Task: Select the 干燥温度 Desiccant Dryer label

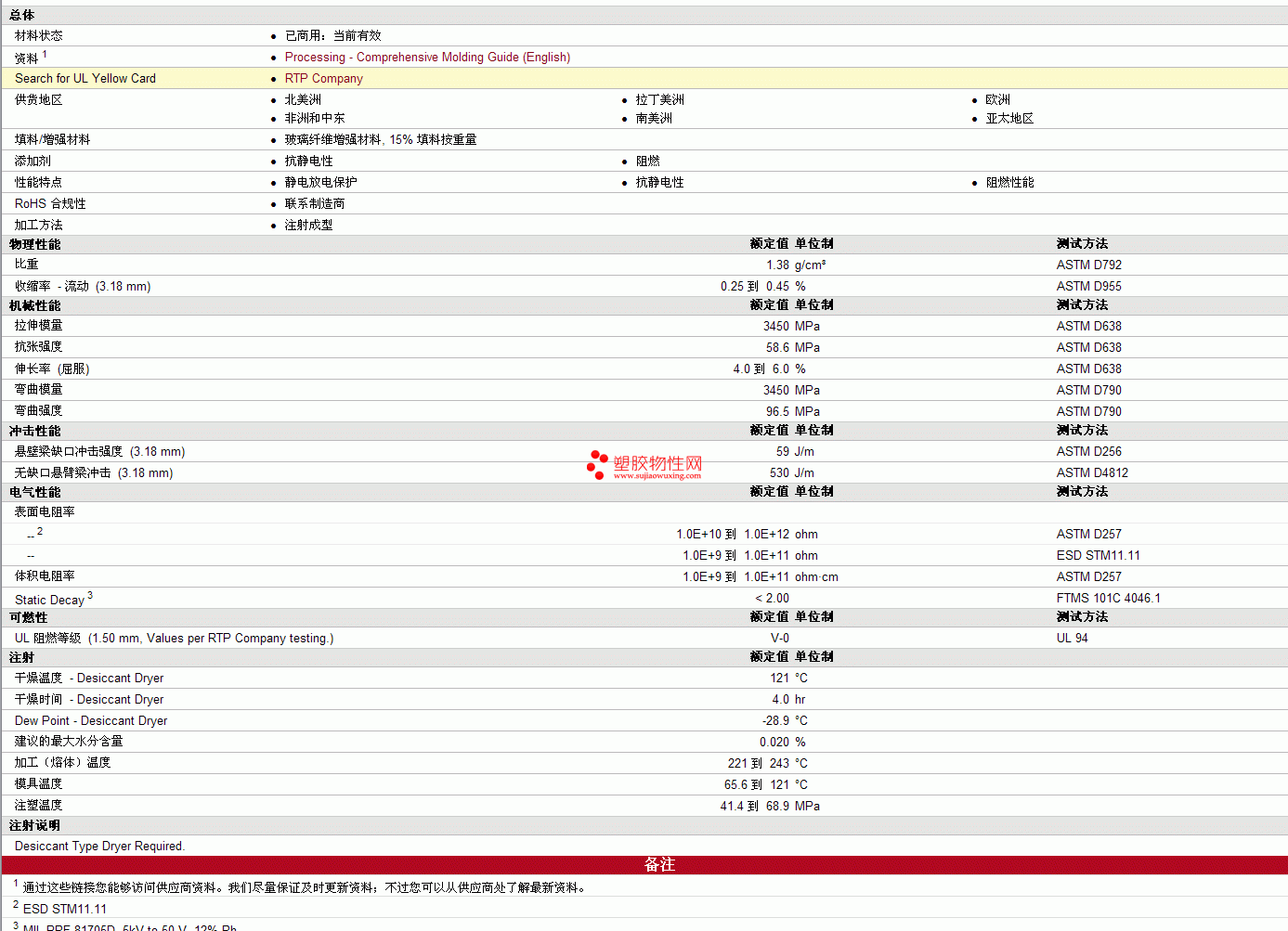Action: [x=89, y=679]
